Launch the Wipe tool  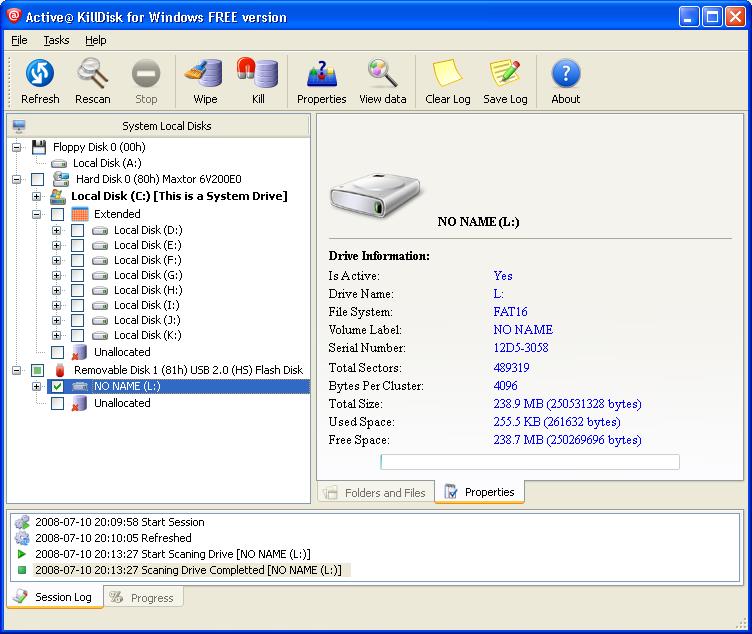tap(205, 73)
